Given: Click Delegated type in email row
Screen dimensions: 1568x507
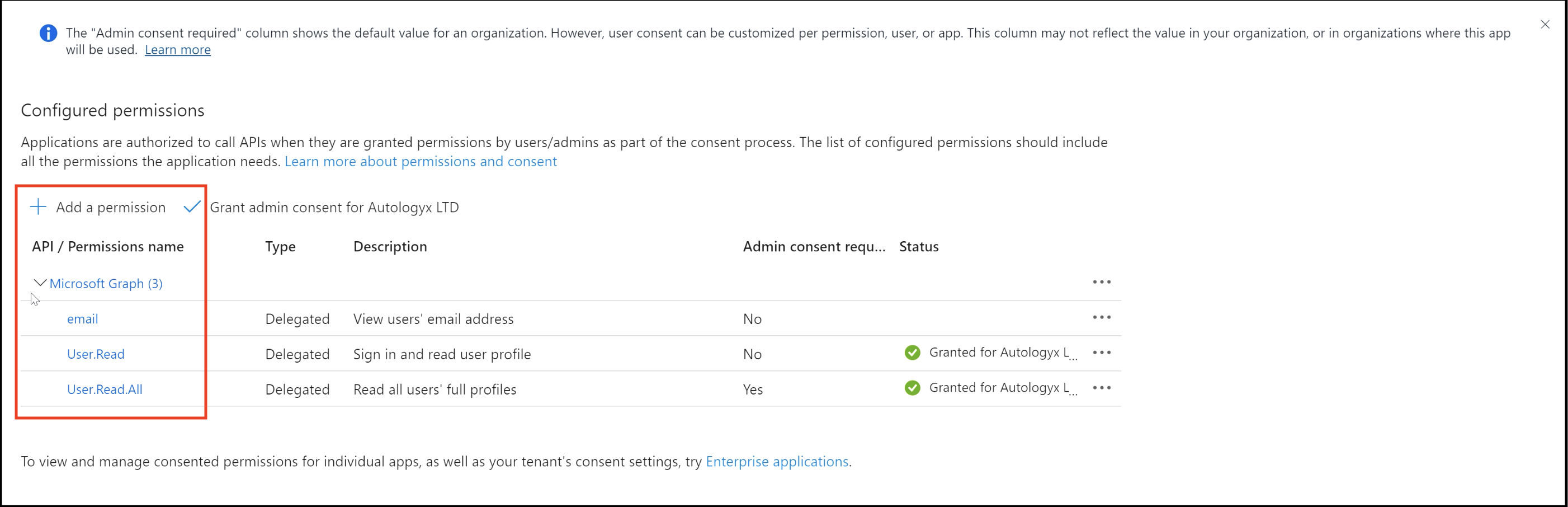Looking at the screenshot, I should point(297,319).
